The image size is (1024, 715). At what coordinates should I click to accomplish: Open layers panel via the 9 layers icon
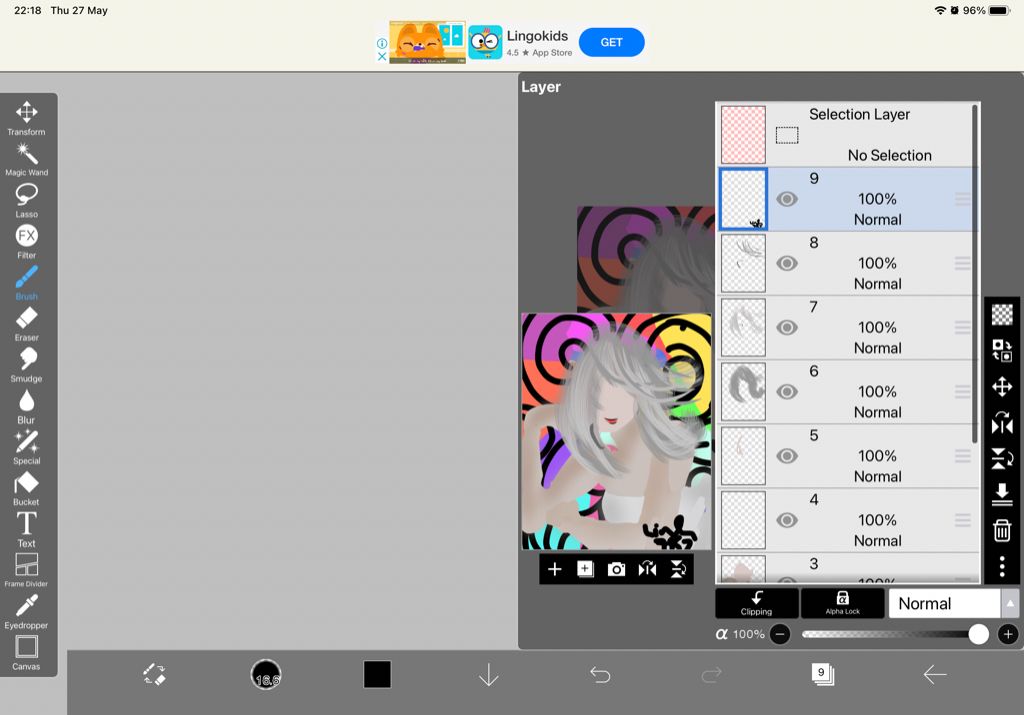coord(823,674)
